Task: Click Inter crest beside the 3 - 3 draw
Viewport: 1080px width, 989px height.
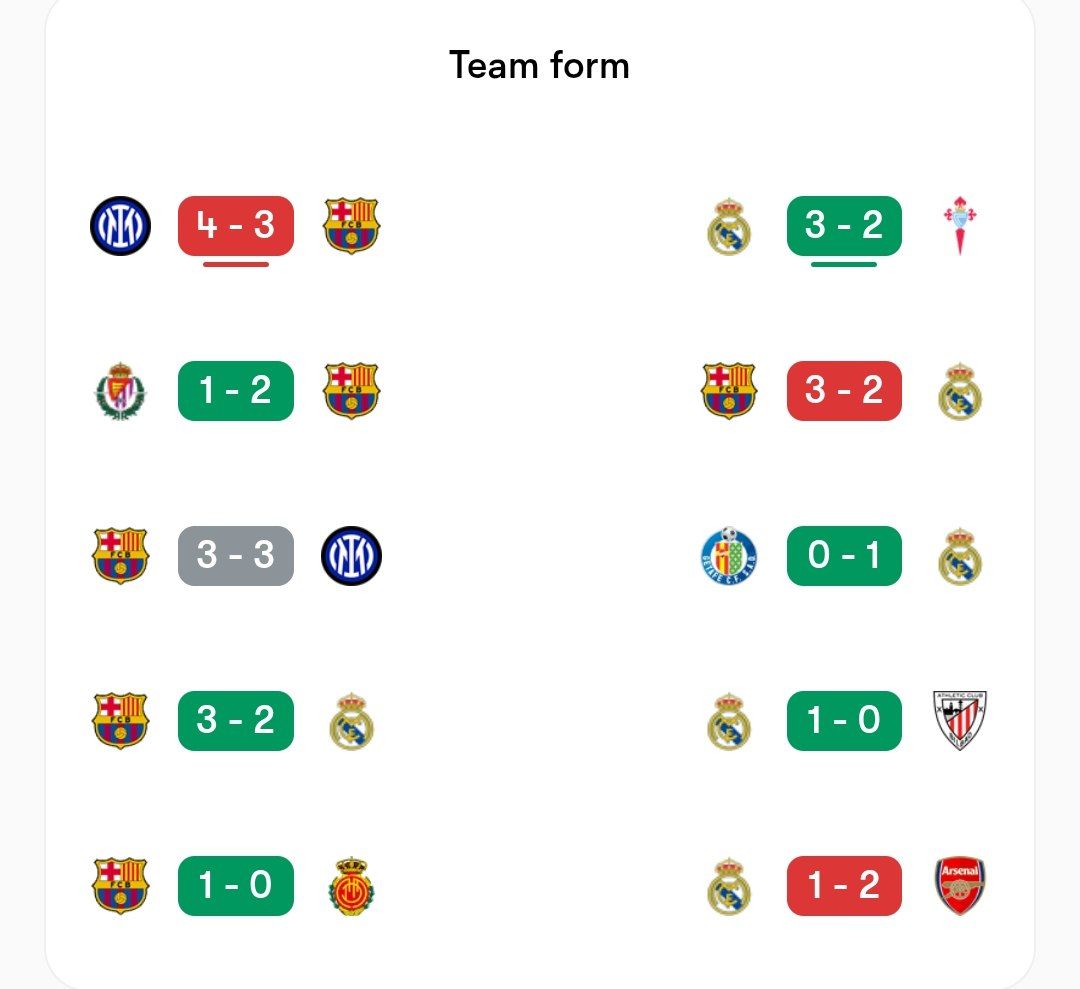Action: coord(352,556)
